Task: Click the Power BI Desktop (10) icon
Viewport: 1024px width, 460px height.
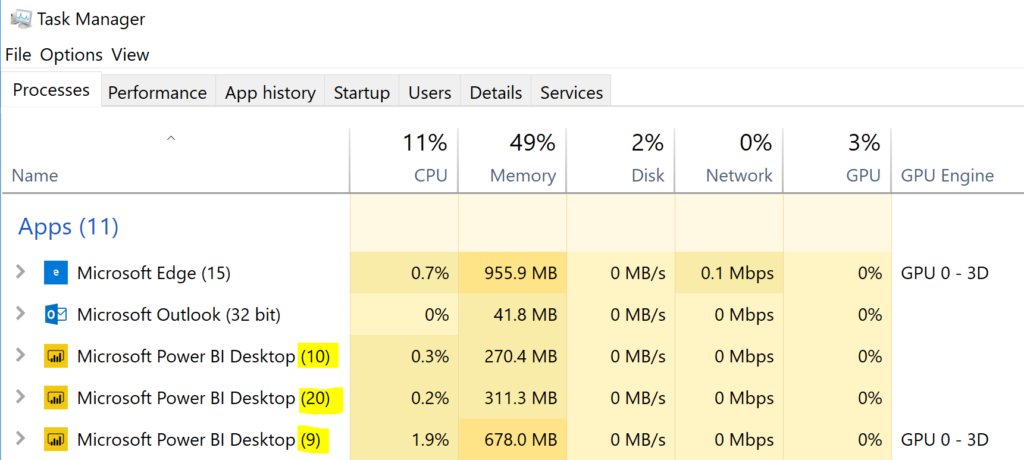Action: coord(56,357)
